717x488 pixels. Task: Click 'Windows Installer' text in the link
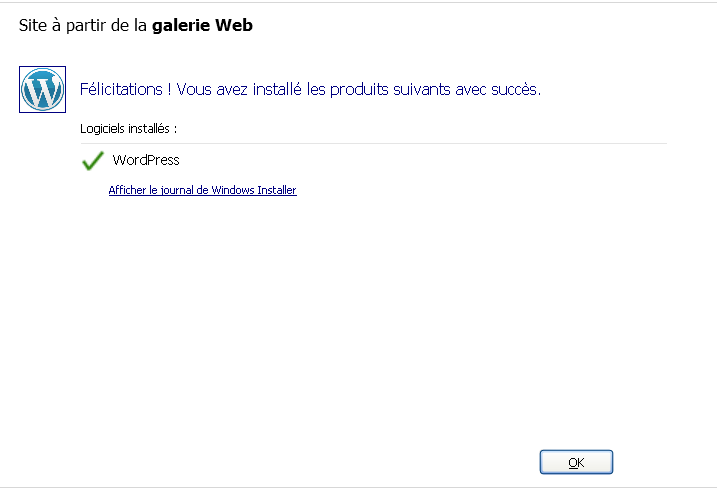click(x=254, y=190)
